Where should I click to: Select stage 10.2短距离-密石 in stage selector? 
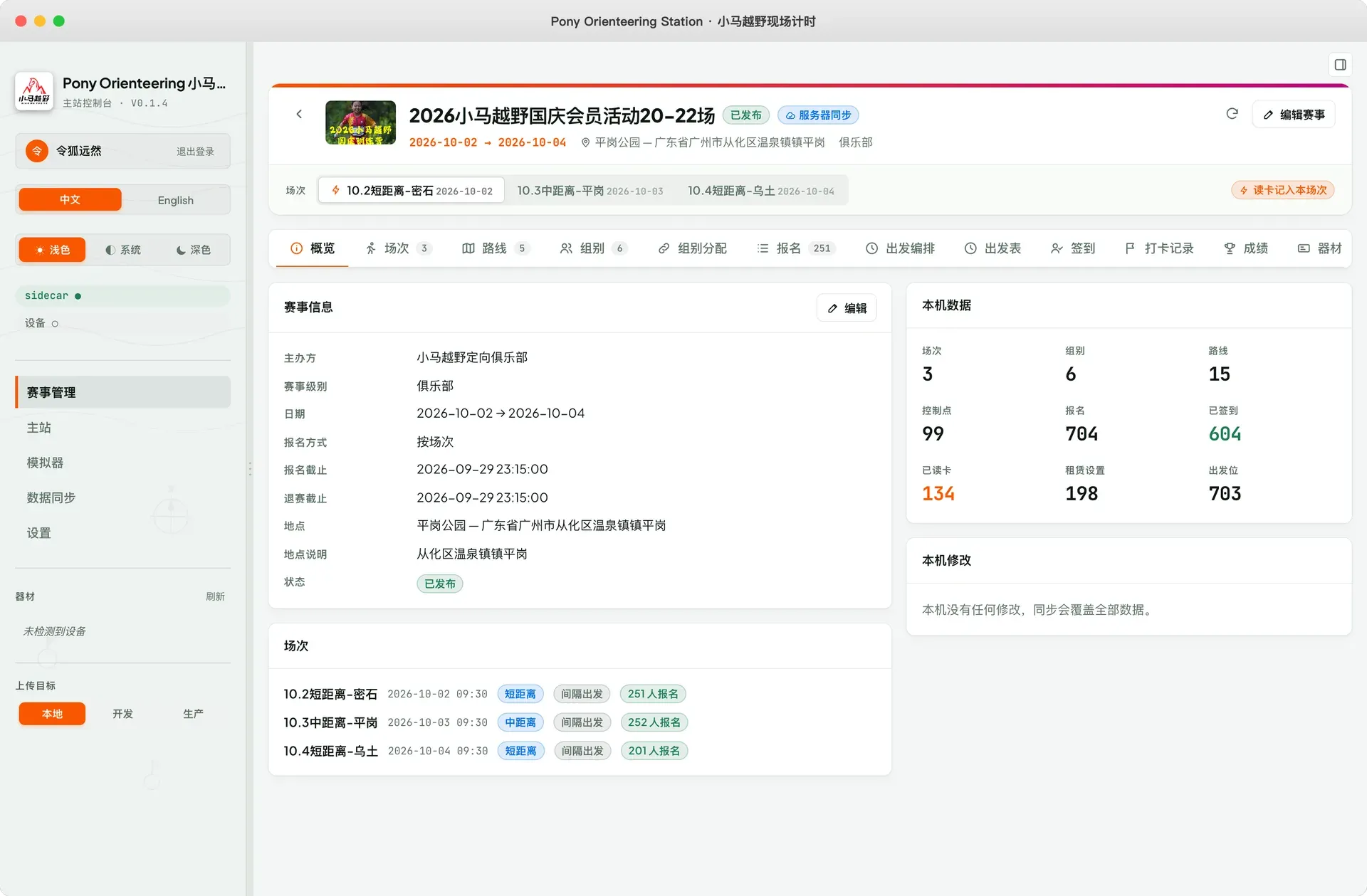(x=411, y=191)
